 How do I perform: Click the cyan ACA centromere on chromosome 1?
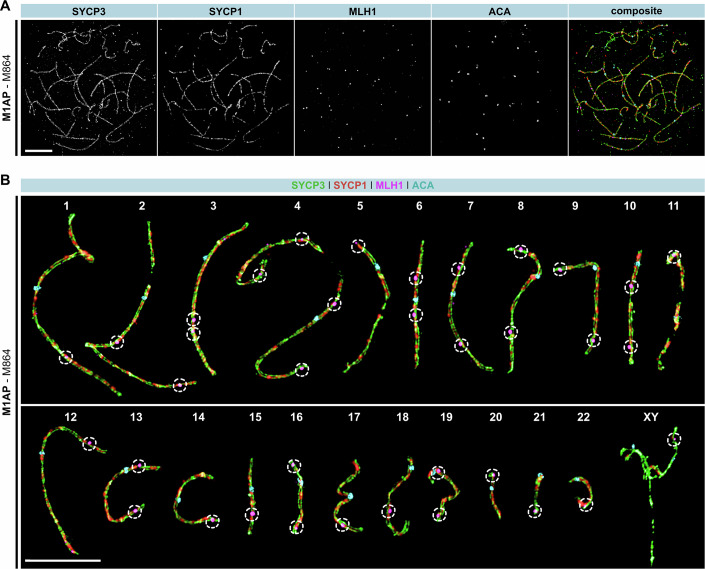coord(37,287)
